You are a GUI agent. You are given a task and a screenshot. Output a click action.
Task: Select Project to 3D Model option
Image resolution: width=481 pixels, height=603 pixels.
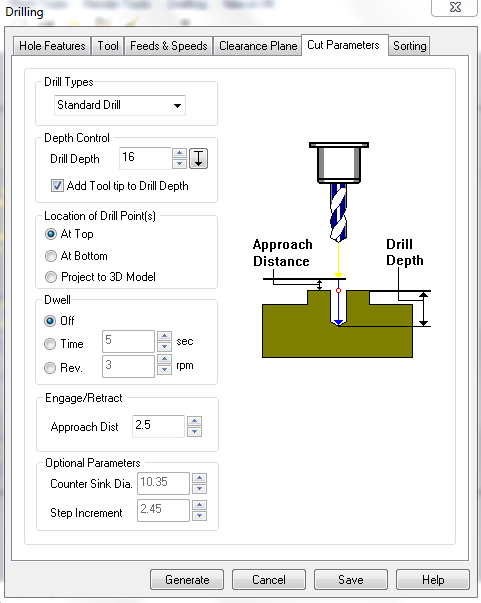[51, 277]
